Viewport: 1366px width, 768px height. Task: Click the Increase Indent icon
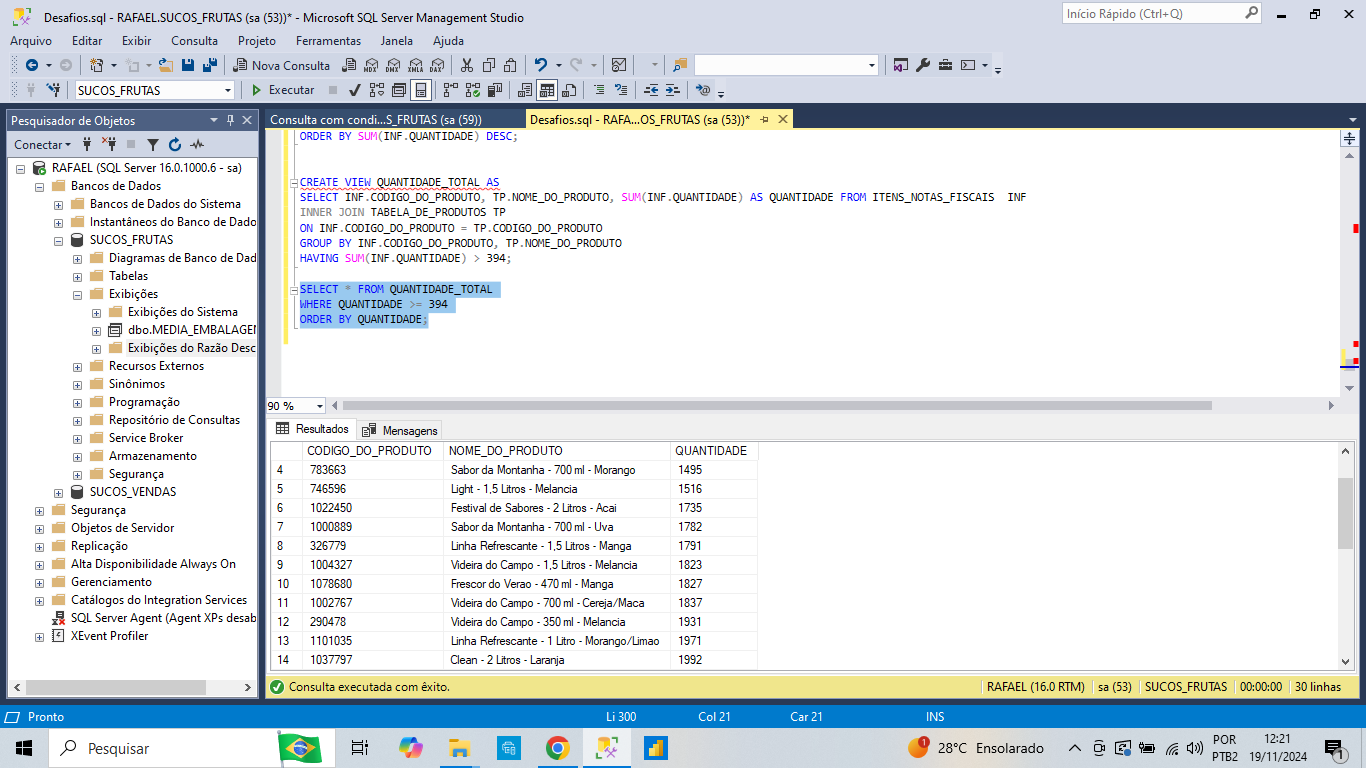coord(674,90)
